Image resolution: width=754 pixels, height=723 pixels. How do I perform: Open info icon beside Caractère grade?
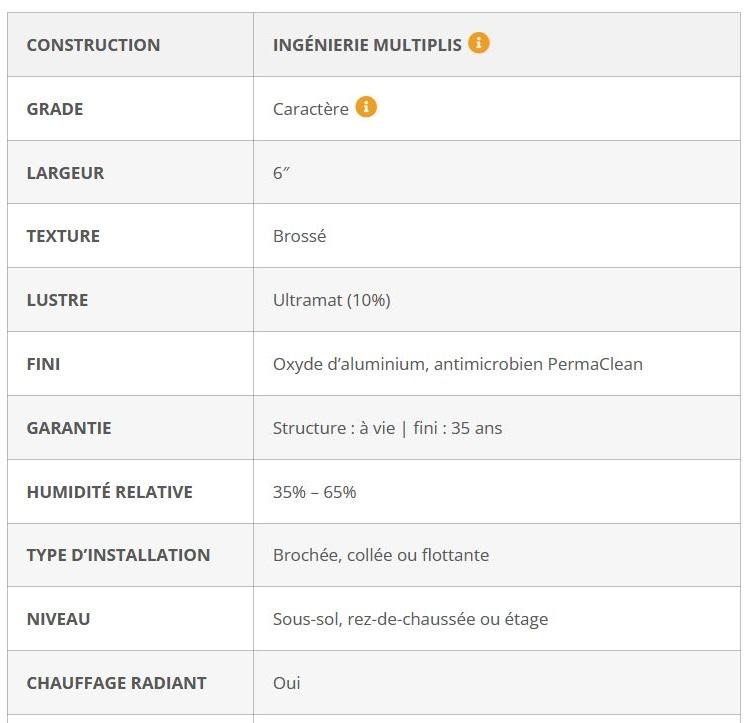pyautogui.click(x=366, y=106)
